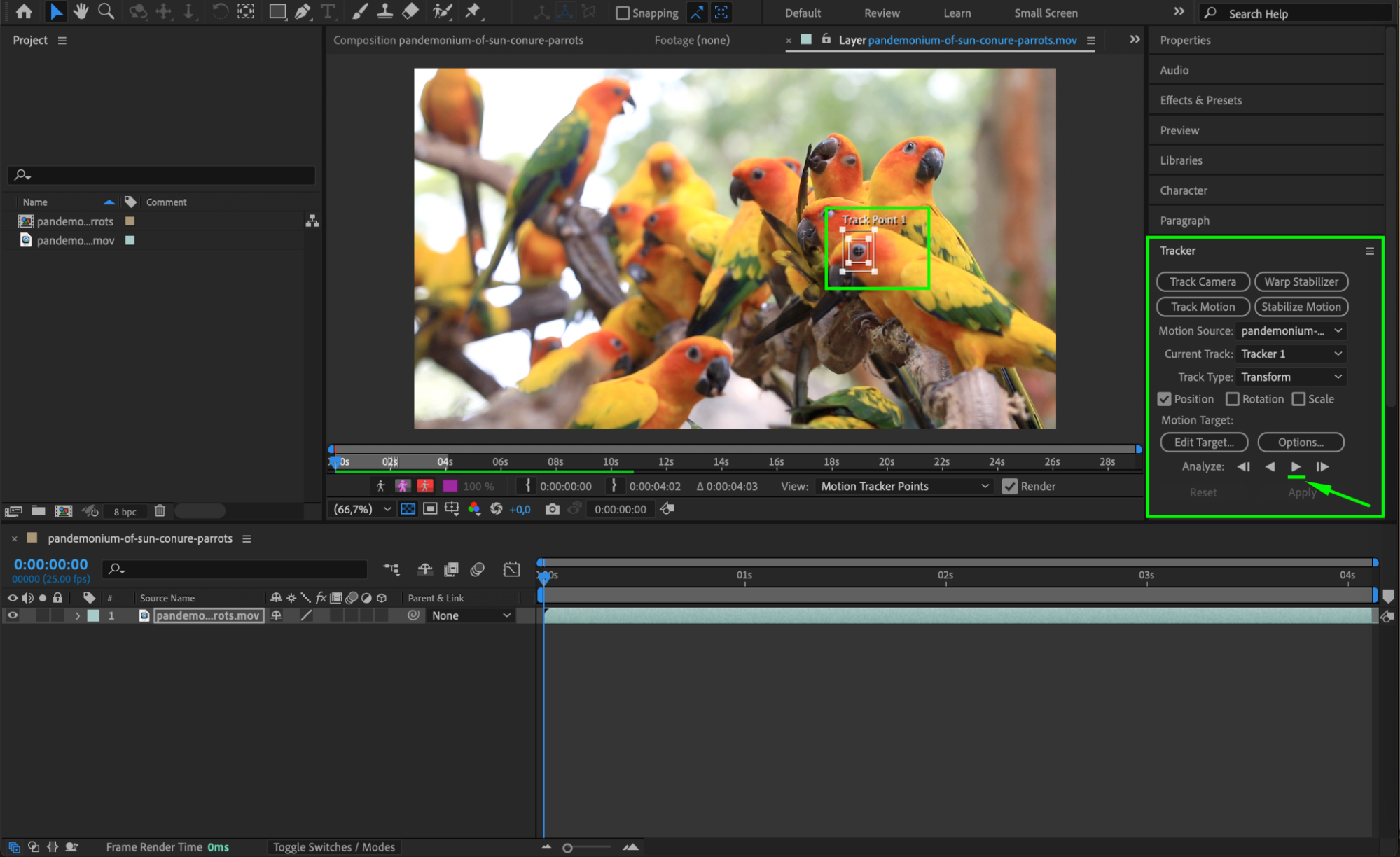This screenshot has width=1400, height=857.
Task: Open the Motion Tracker Points view dropdown
Action: click(903, 486)
